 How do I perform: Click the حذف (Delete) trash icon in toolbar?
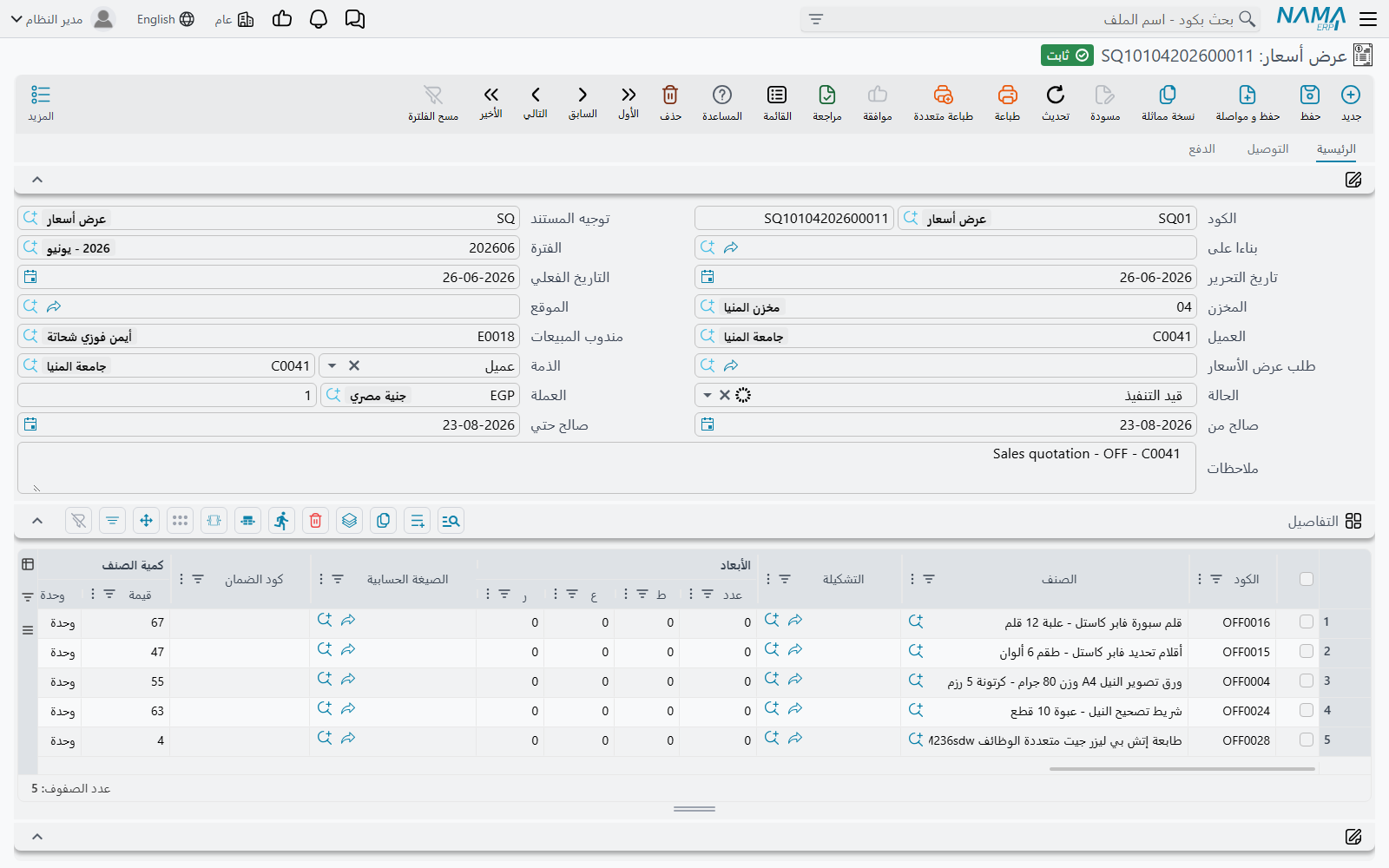[x=670, y=95]
